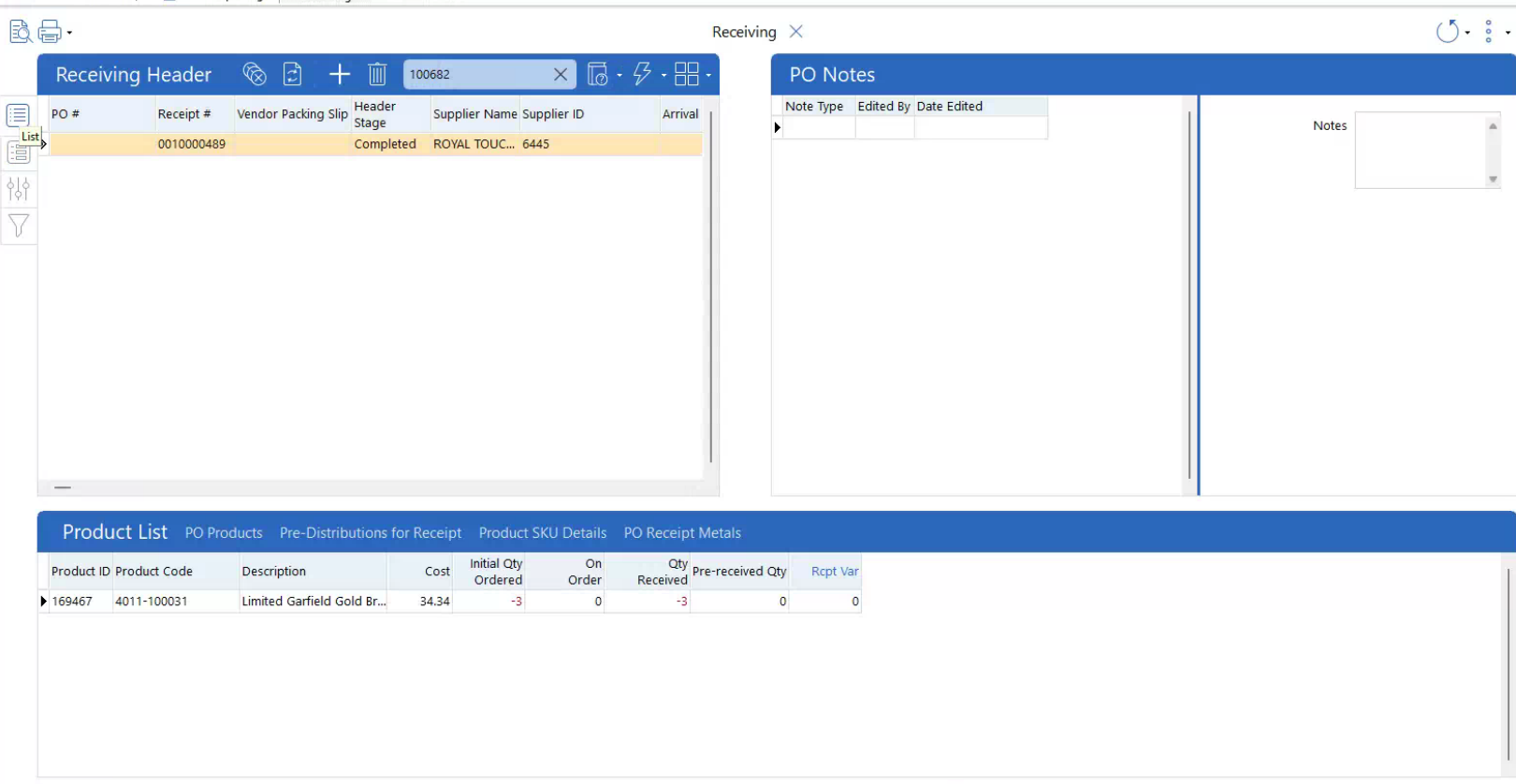Switch to PO Products tab
Image resolution: width=1516 pixels, height=784 pixels.
[224, 533]
